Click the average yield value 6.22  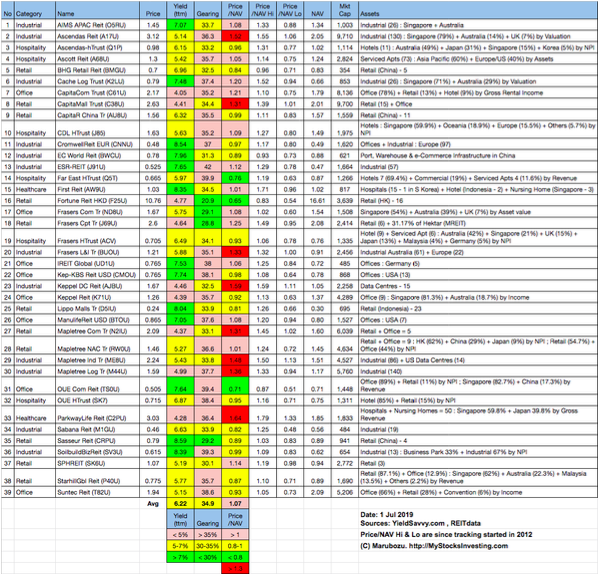click(180, 504)
